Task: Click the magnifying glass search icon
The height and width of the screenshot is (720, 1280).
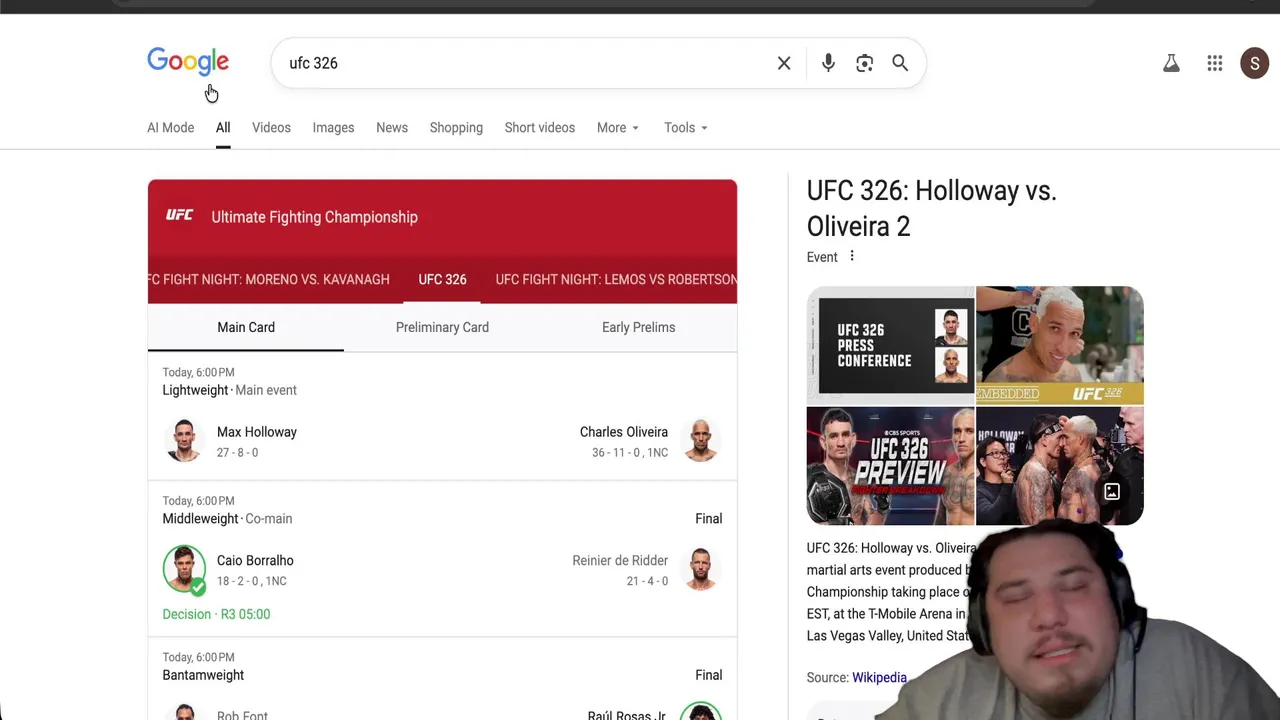Action: tap(900, 63)
